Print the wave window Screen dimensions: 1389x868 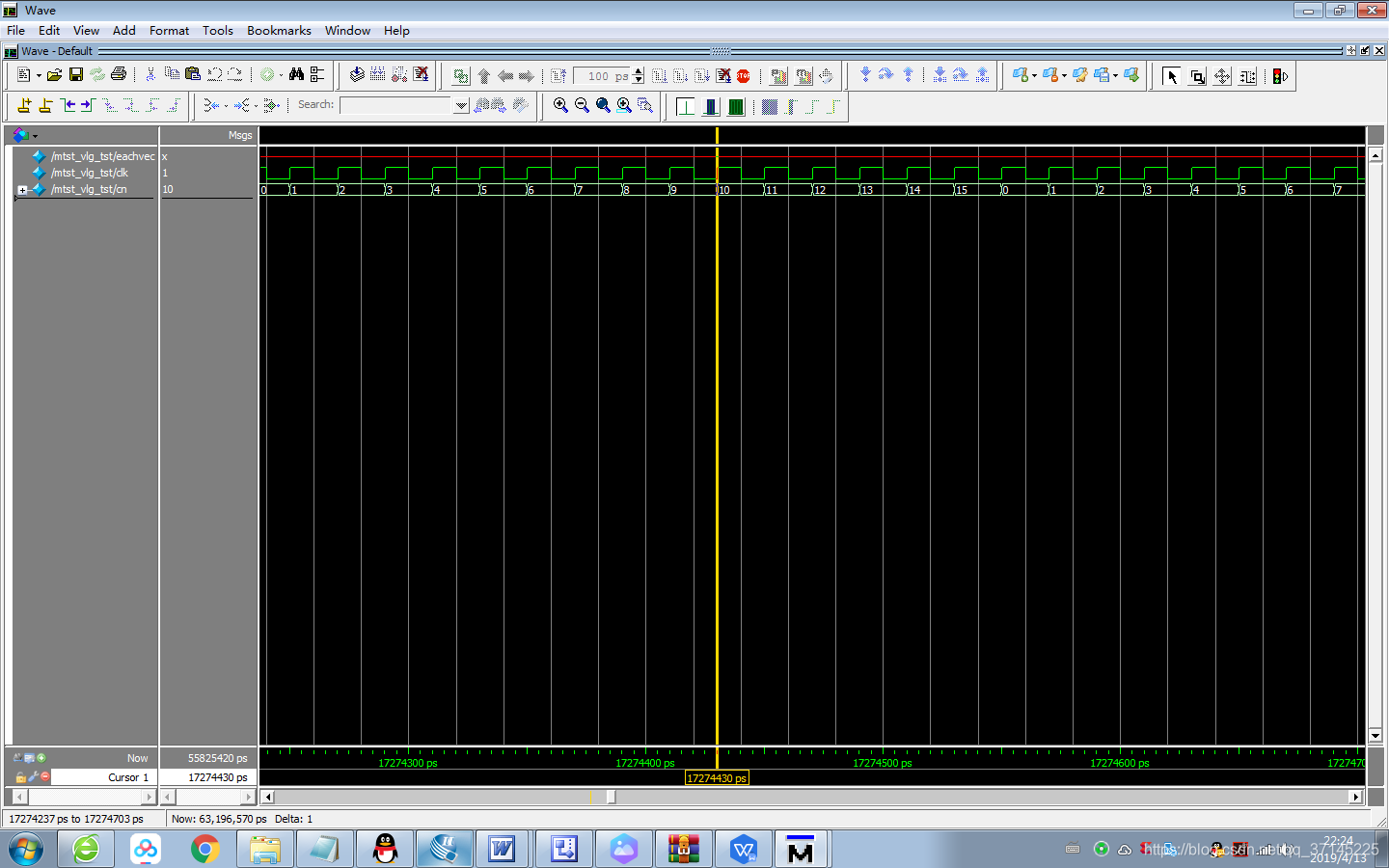pyautogui.click(x=119, y=75)
